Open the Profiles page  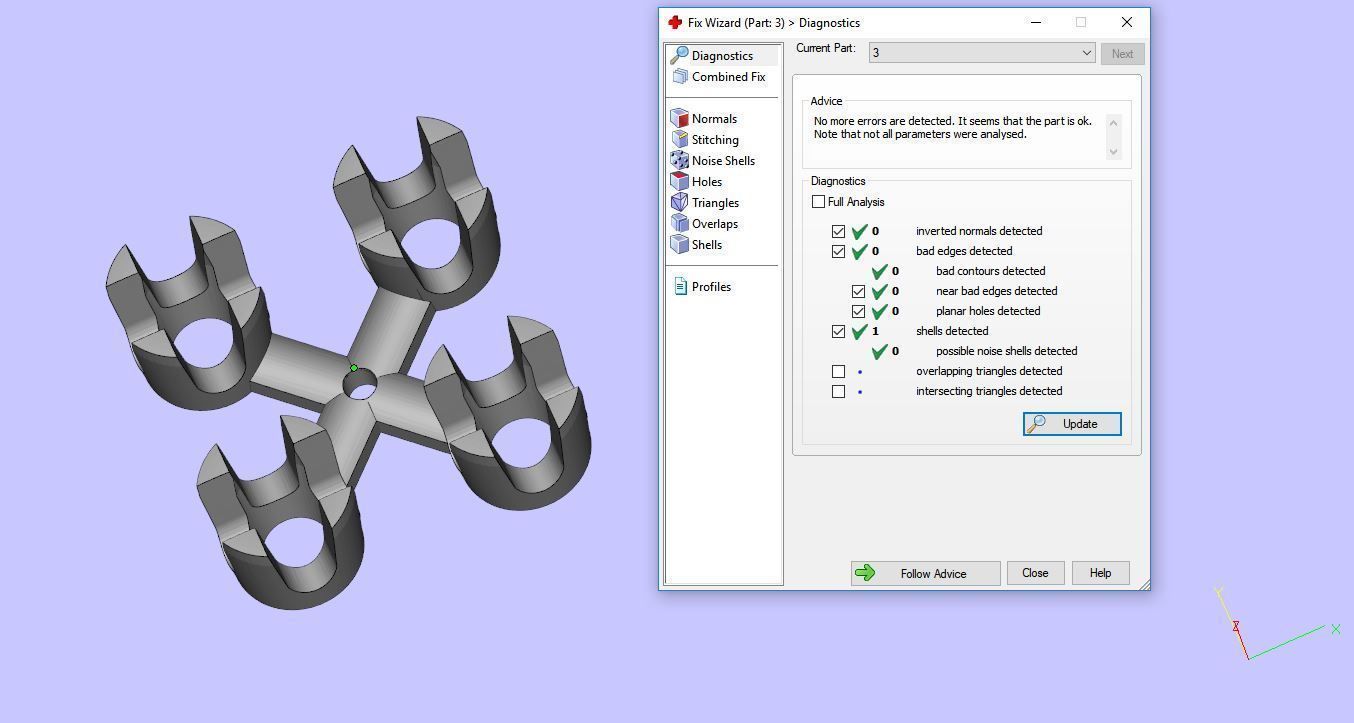[711, 286]
